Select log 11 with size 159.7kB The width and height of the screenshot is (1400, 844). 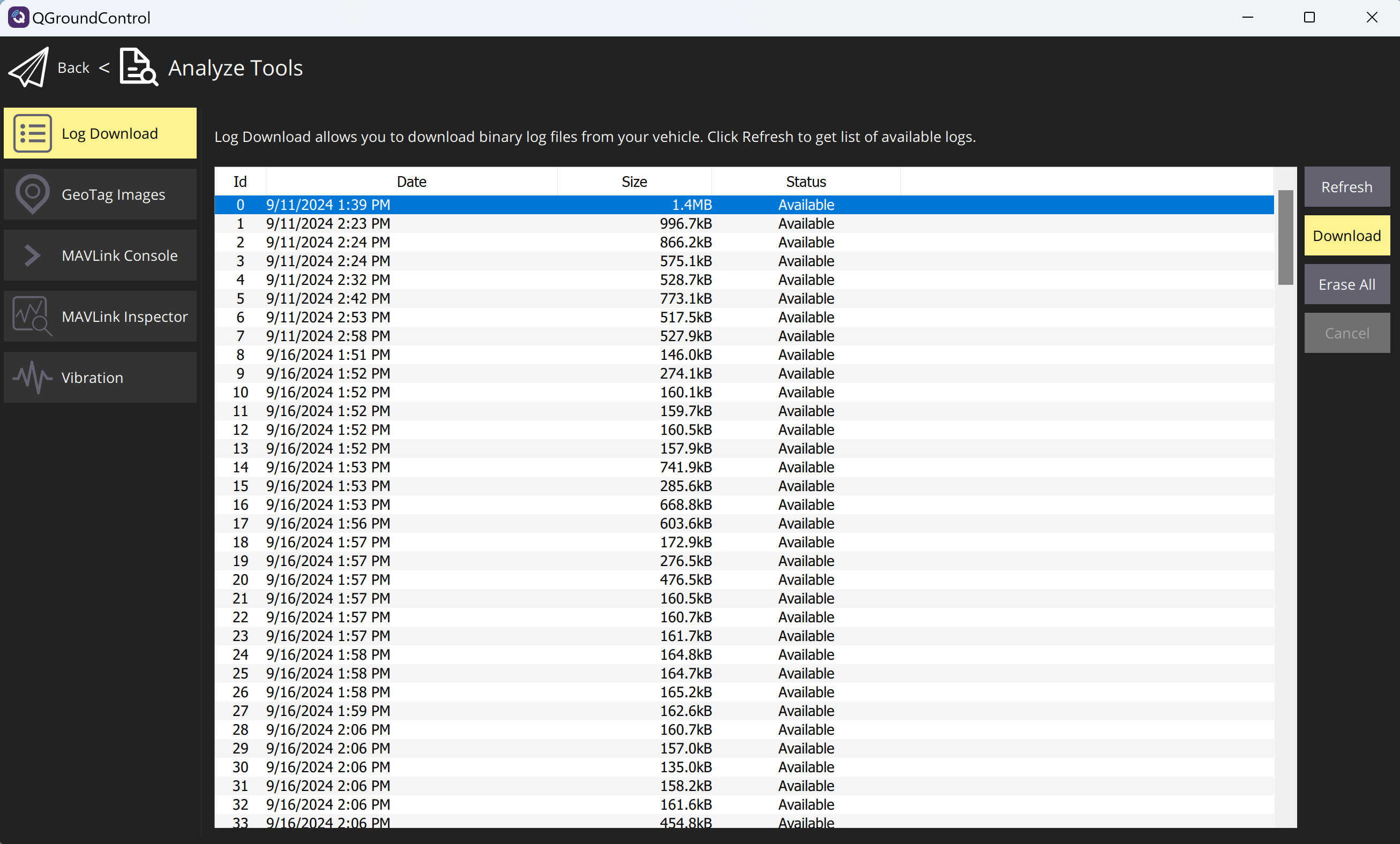(x=744, y=411)
